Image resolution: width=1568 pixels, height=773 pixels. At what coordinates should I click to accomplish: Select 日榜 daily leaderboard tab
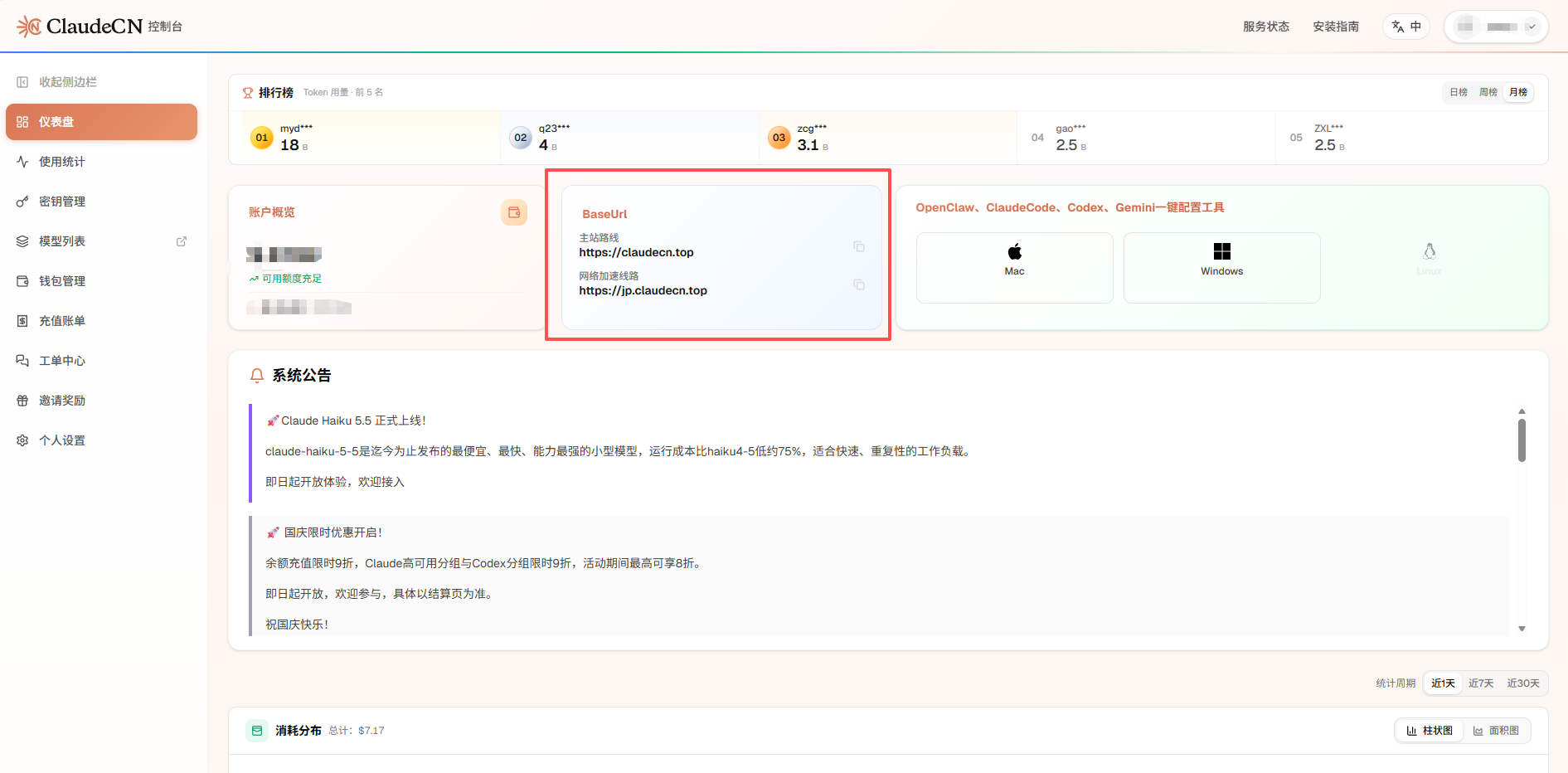coord(1459,92)
